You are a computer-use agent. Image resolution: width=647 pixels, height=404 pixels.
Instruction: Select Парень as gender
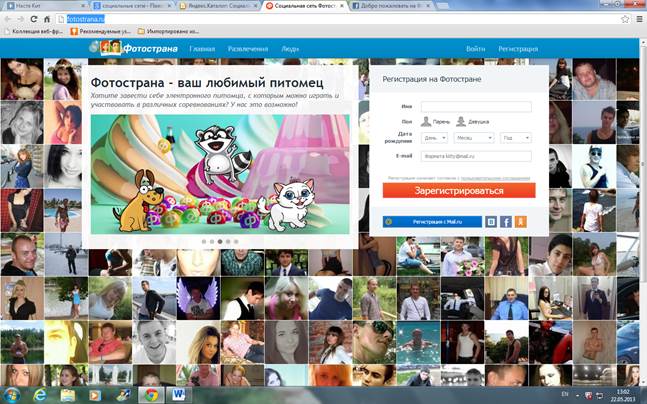[435, 122]
